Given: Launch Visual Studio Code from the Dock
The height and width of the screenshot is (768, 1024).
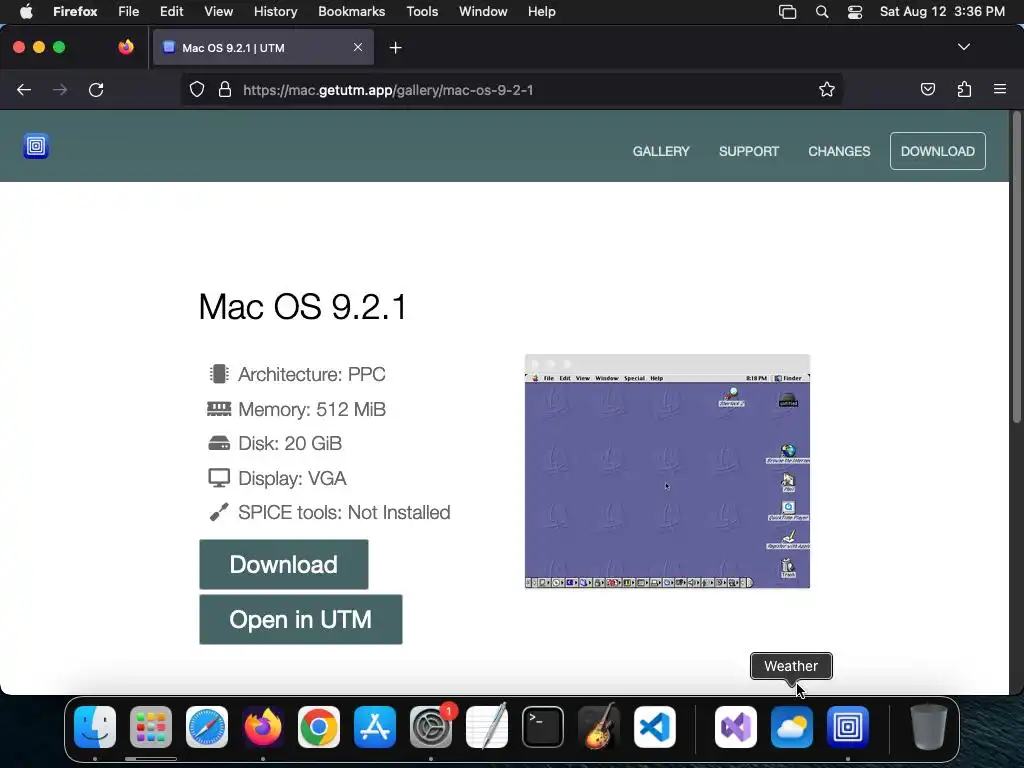Looking at the screenshot, I should tap(654, 727).
